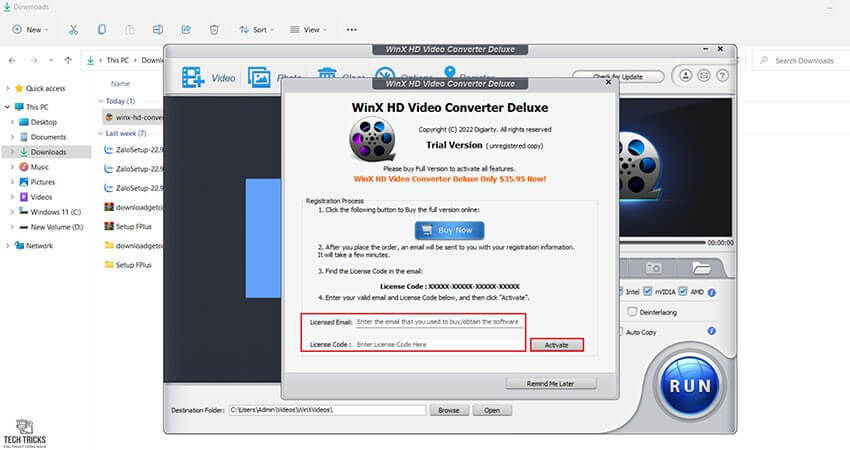Click the Buy Now button
This screenshot has width=850, height=450.
[449, 230]
